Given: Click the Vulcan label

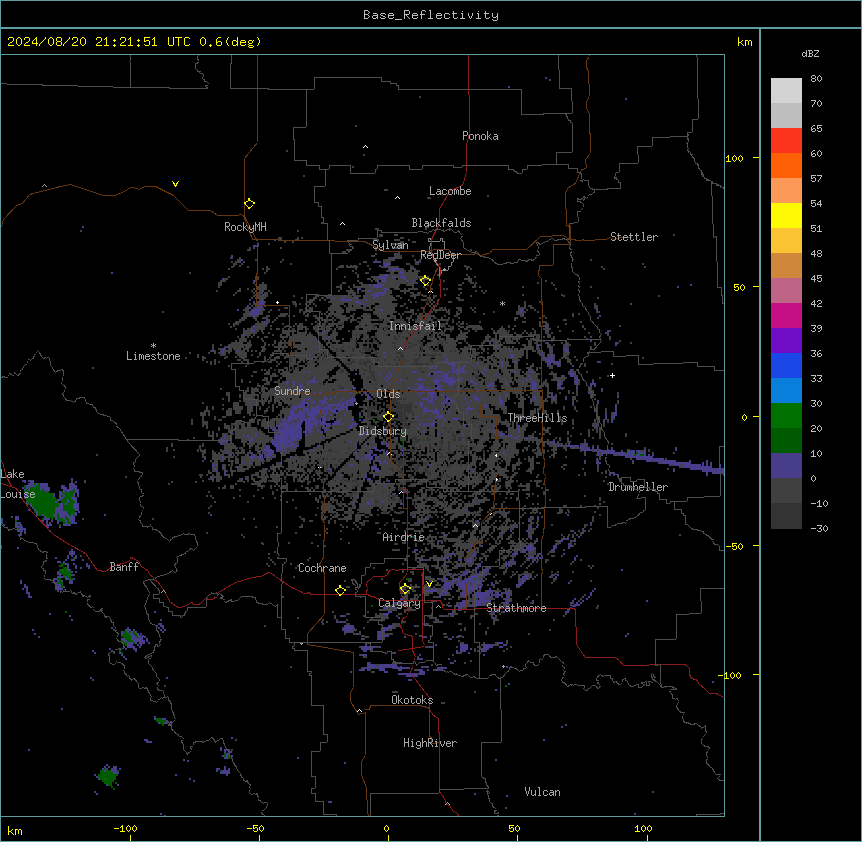Looking at the screenshot, I should pos(543,792).
